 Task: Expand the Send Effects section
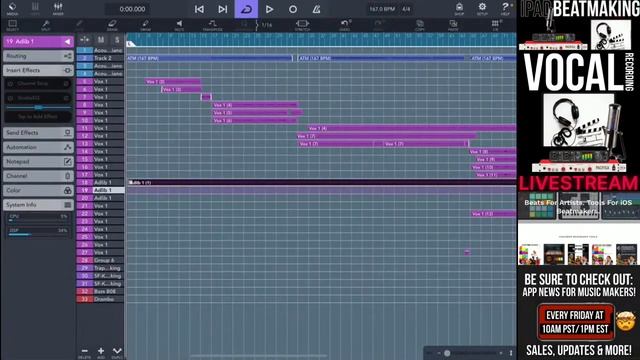(38, 133)
